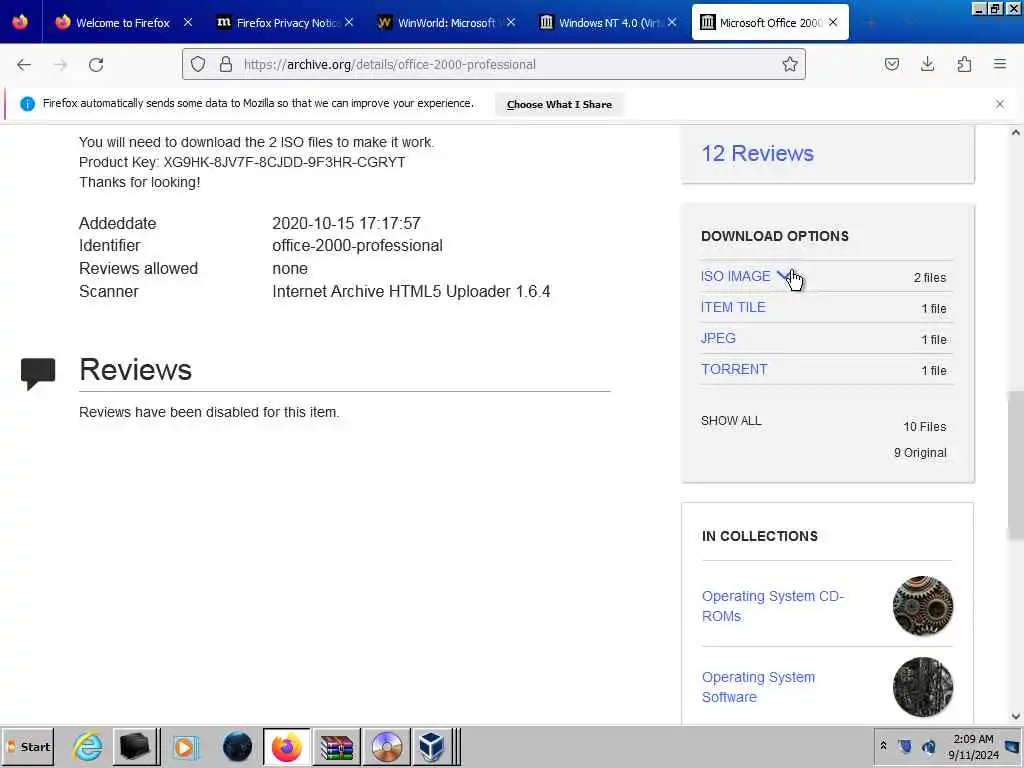Open the tracking protection shield icon
Image resolution: width=1024 pixels, height=768 pixels.
198,64
